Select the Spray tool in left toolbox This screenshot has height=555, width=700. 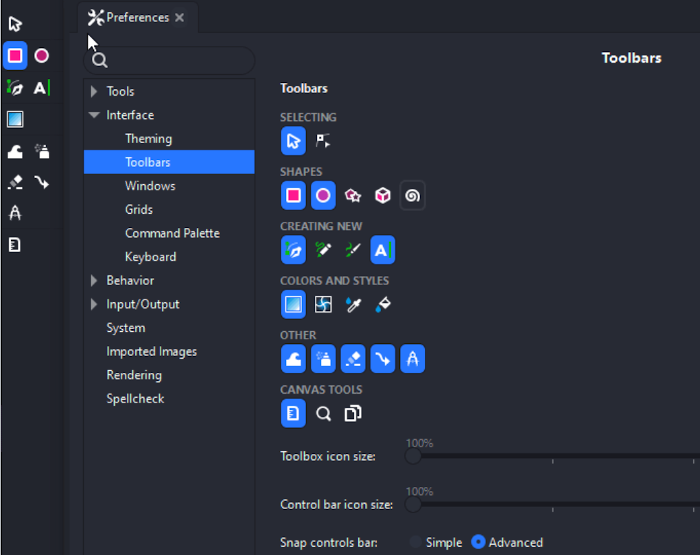[x=42, y=152]
